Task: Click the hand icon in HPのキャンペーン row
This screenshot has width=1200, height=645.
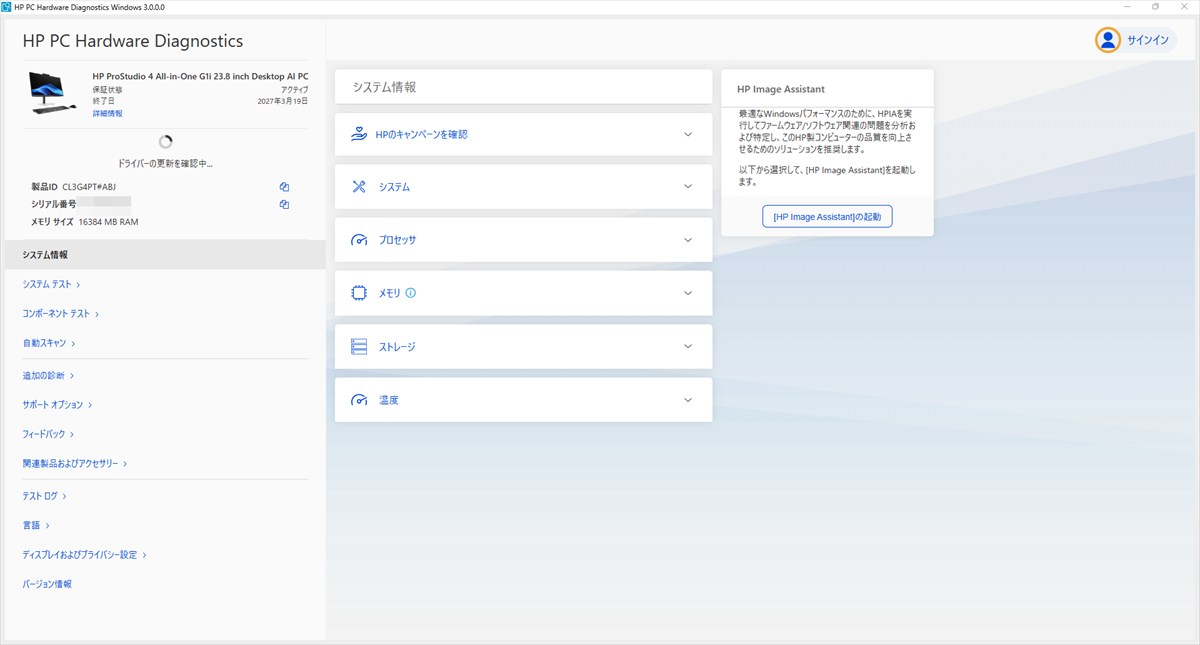Action: [x=359, y=134]
